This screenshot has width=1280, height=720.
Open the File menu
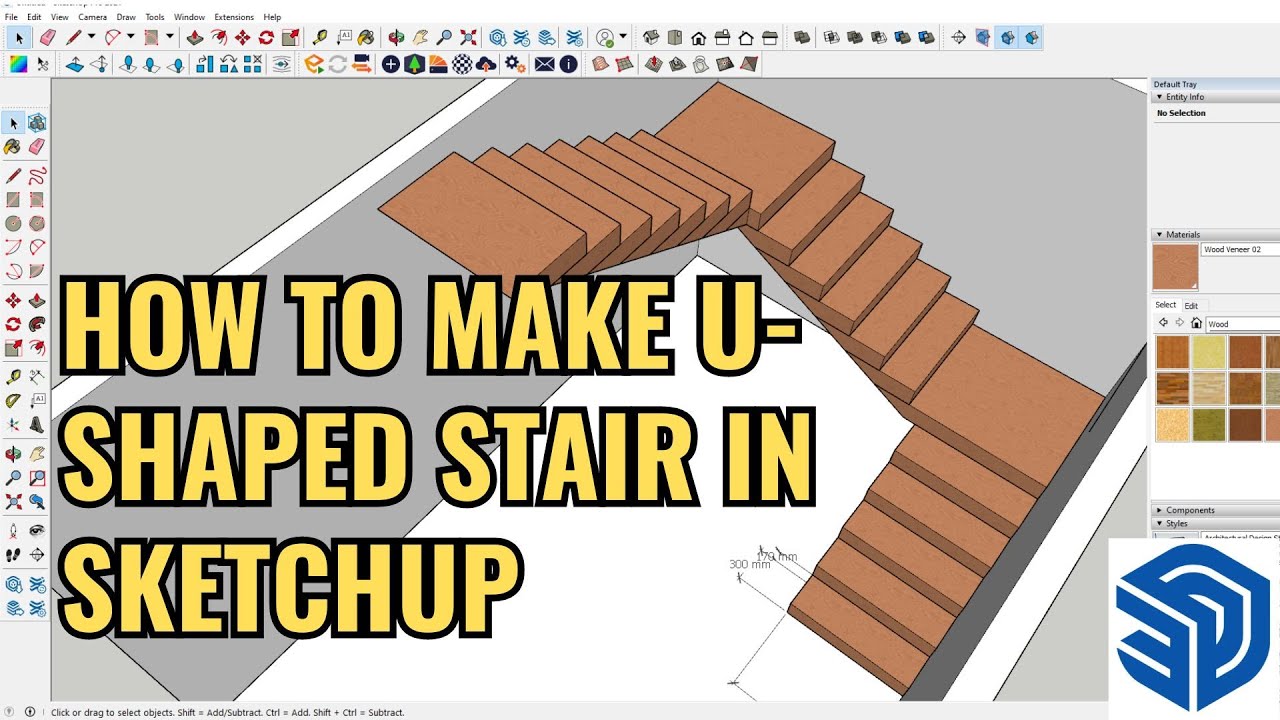[x=11, y=17]
